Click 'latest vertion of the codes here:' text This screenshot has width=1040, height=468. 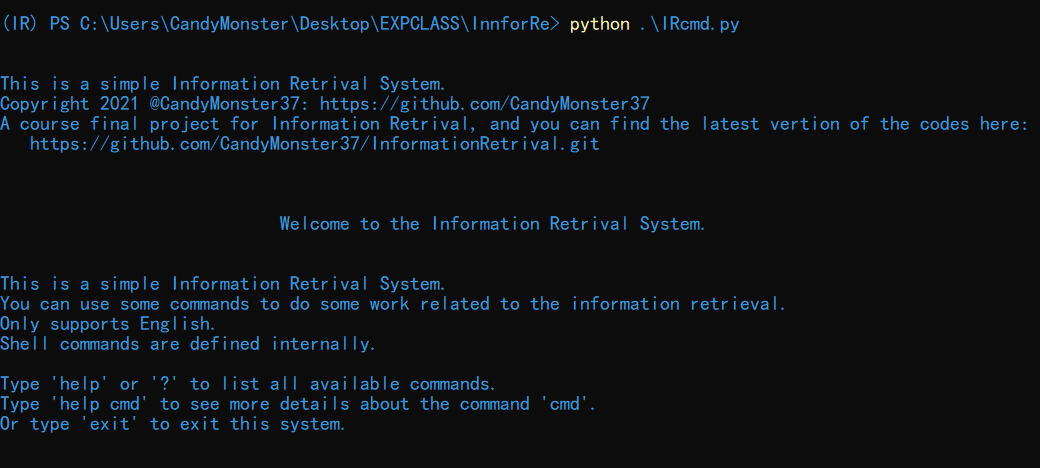(x=865, y=124)
